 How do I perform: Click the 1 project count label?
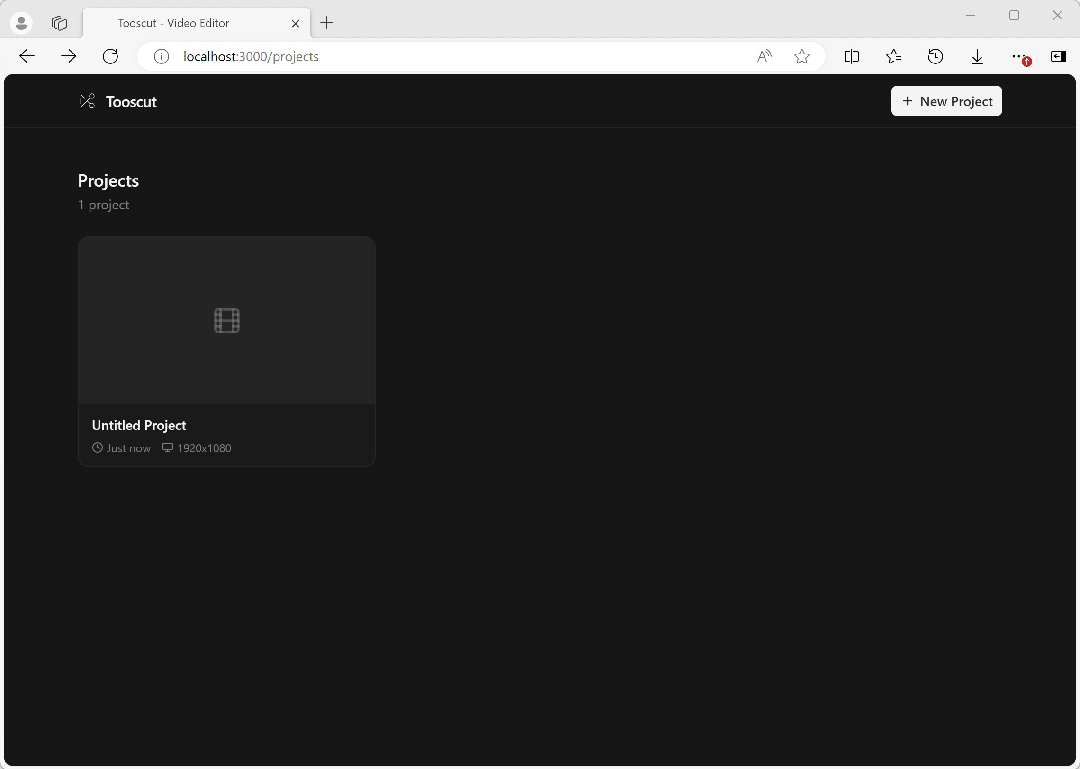[x=103, y=205]
